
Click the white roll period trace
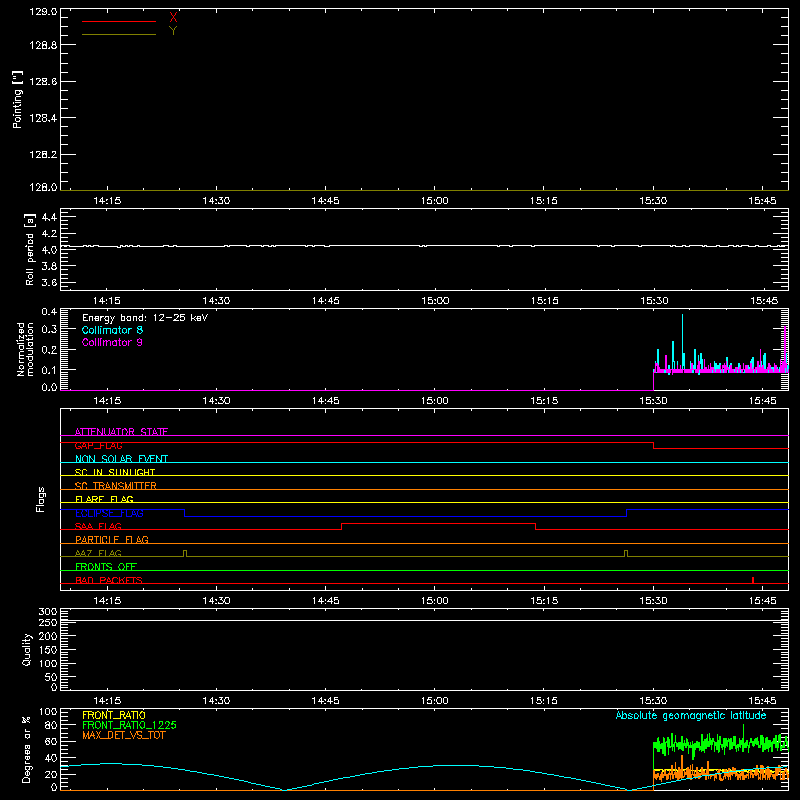click(424, 246)
